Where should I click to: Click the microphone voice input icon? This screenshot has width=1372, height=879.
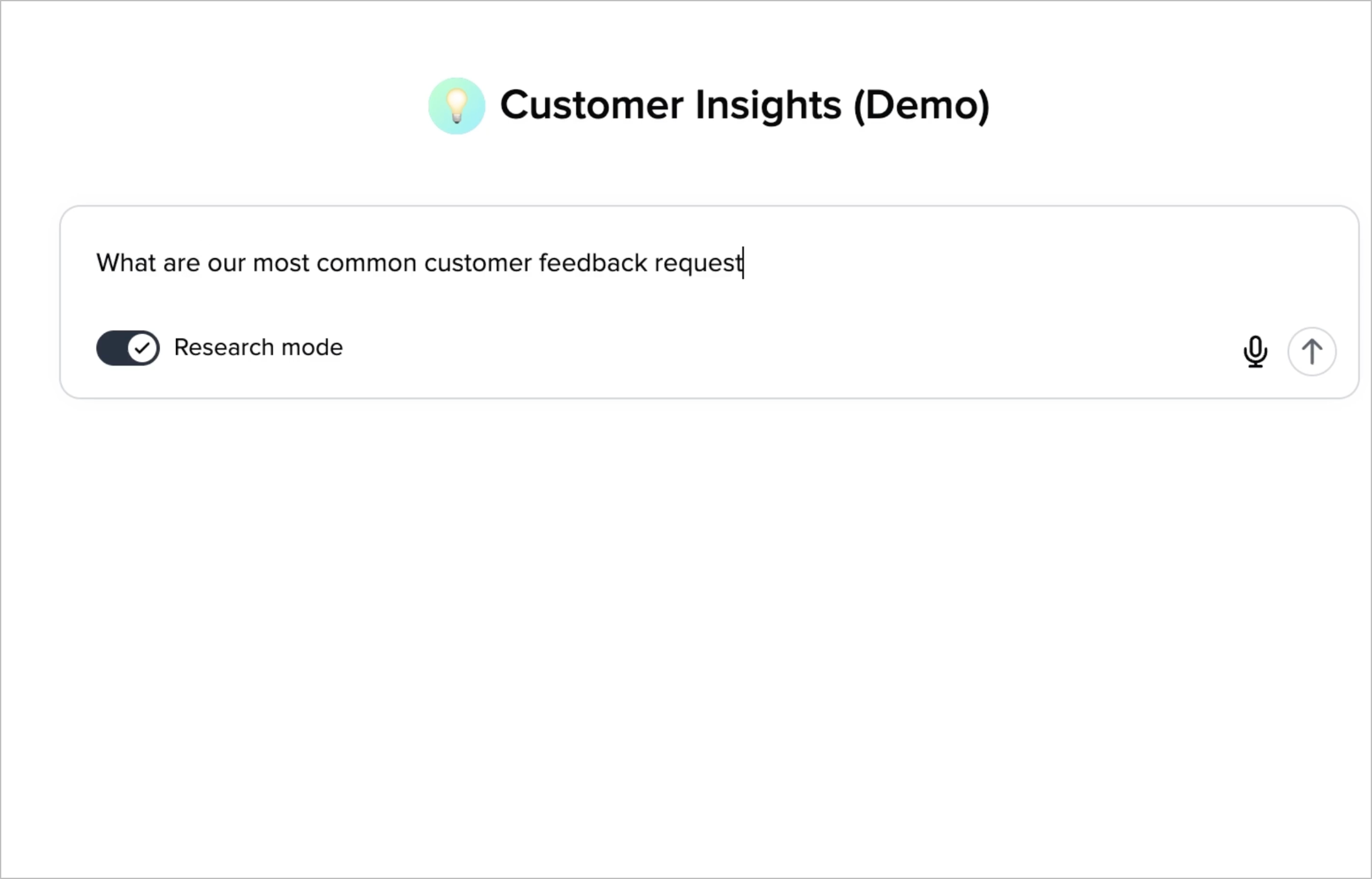(x=1255, y=352)
